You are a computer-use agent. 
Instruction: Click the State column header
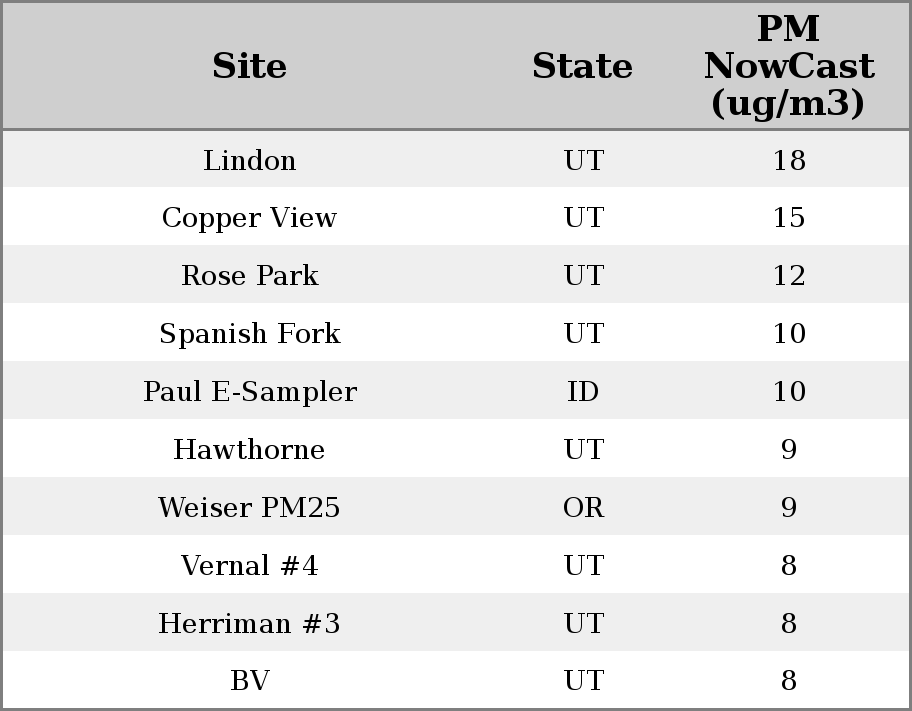click(582, 66)
